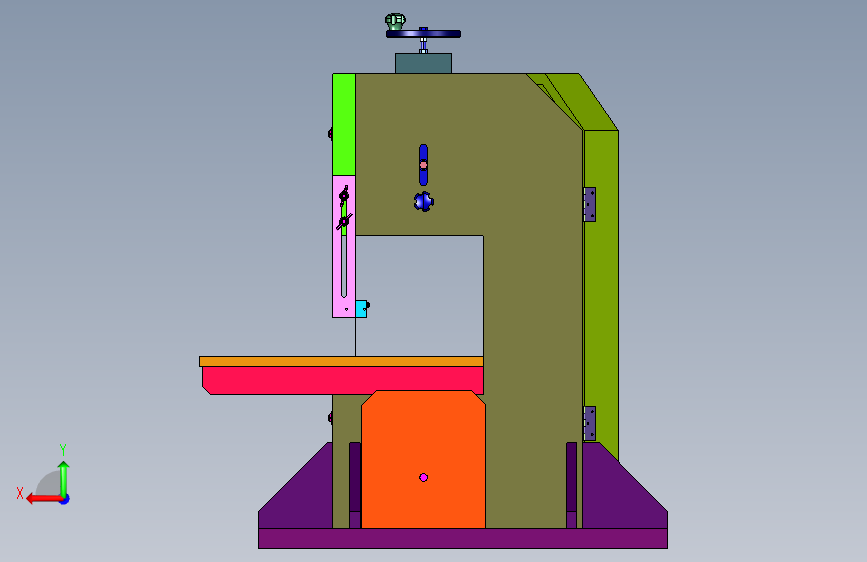Click the red X axis arrow of the triad
Viewport: 867px width, 562px height.
(x=44, y=499)
